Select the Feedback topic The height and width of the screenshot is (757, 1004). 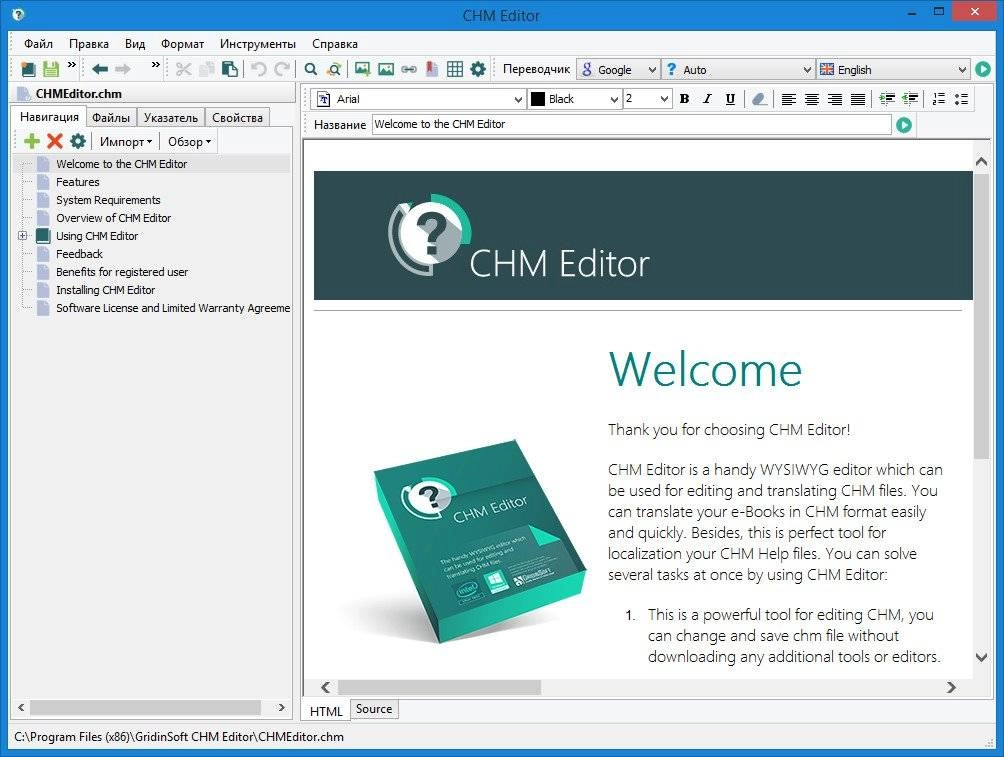pyautogui.click(x=79, y=254)
